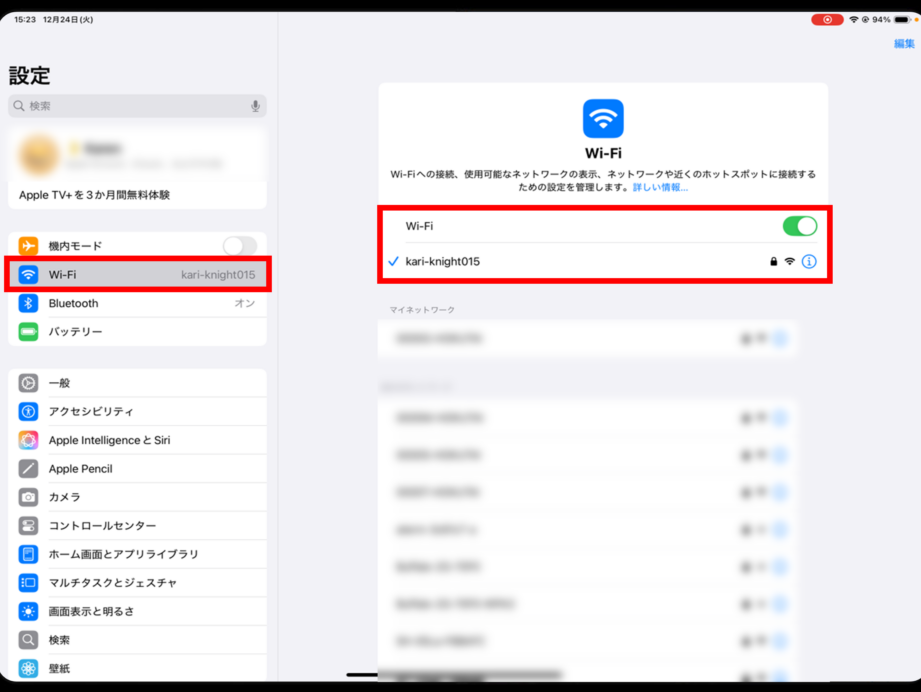
Task: Open the Wi-Fi row in the sidebar
Action: 137,274
